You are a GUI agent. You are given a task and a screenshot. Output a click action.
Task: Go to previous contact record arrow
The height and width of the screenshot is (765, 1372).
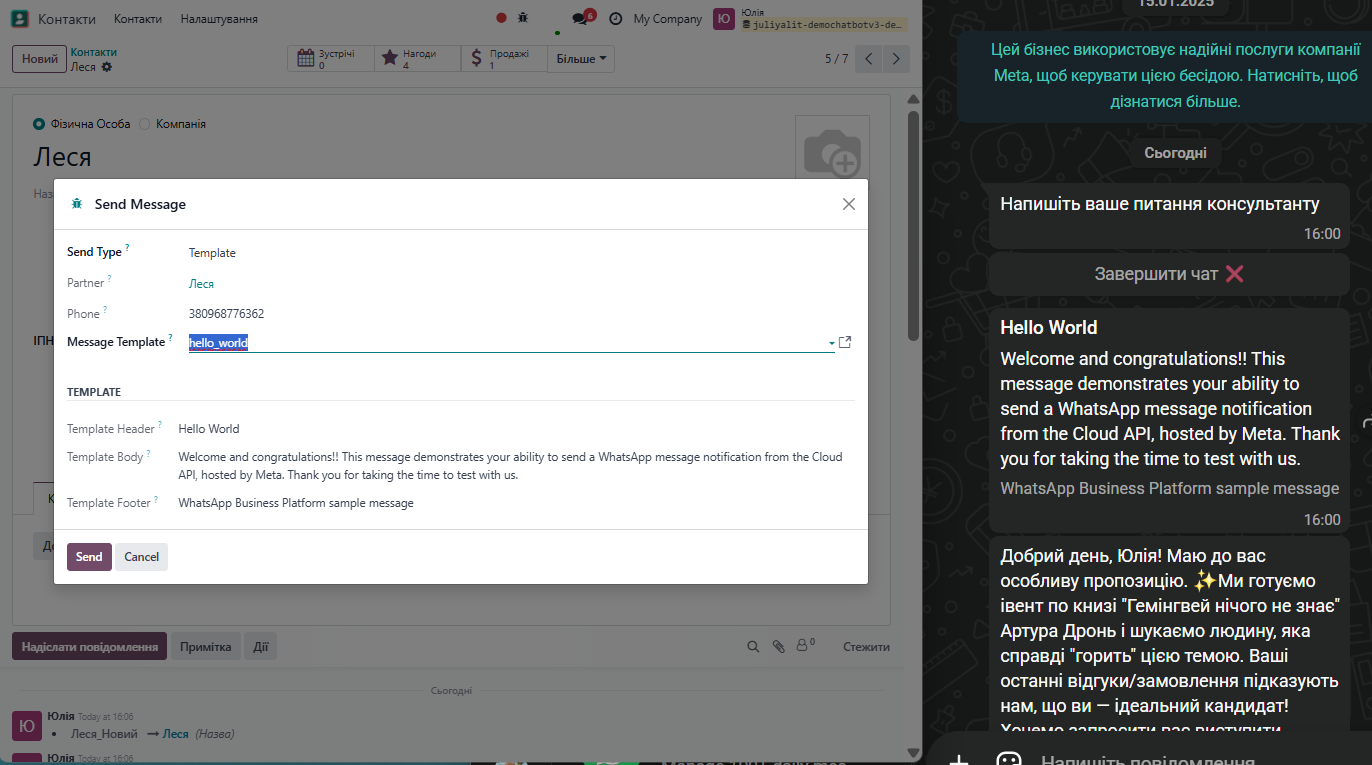[x=869, y=59]
